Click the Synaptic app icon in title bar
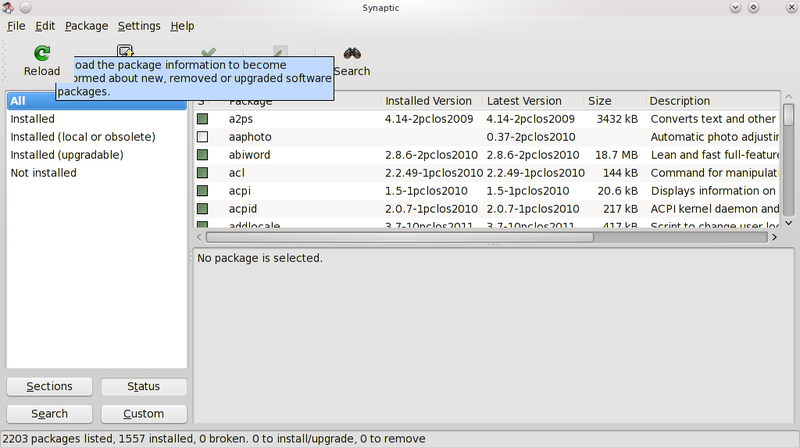 (x=8, y=8)
